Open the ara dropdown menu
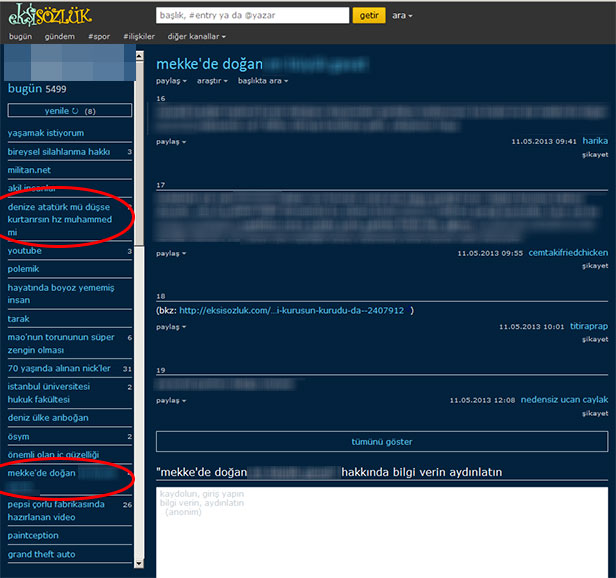This screenshot has width=616, height=578. coord(402,16)
